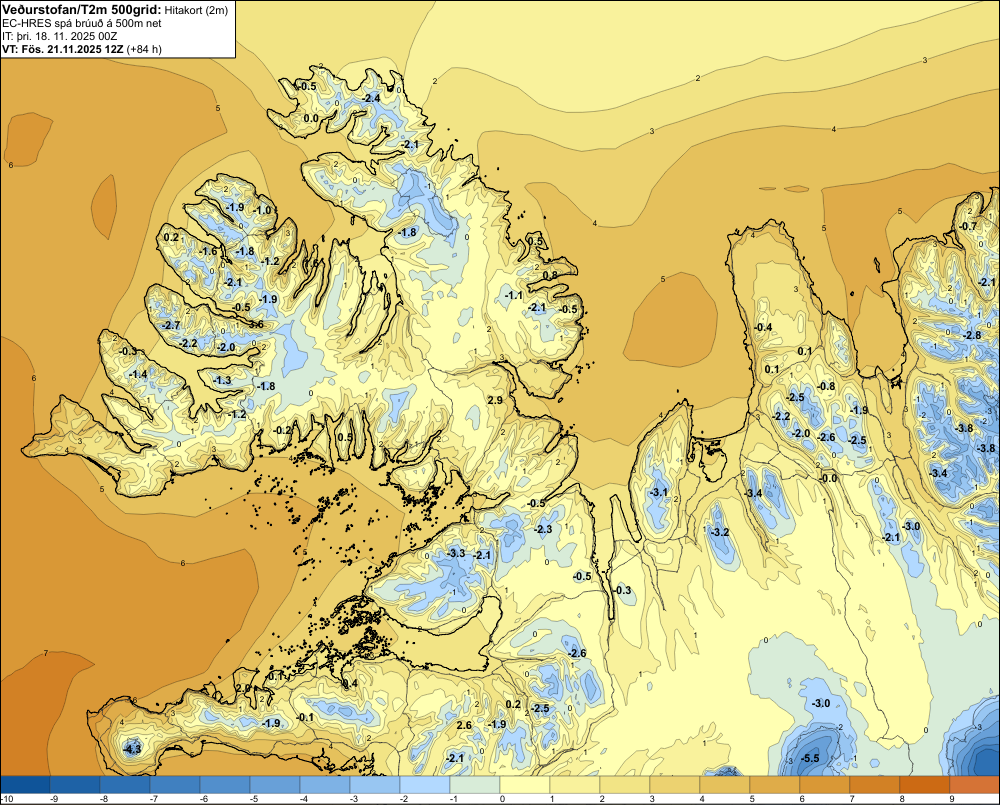
Task: Click the '0.4' temperature value on the map
Action: click(350, 684)
